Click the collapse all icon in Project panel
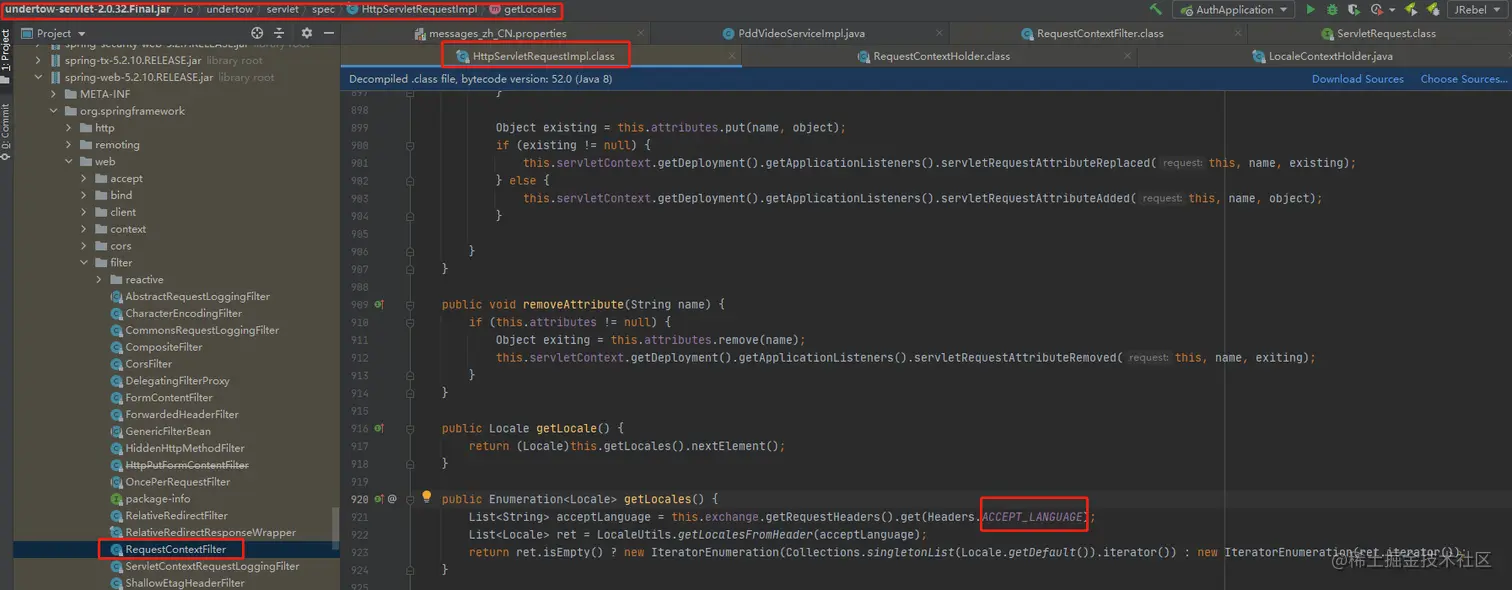1512x590 pixels. click(x=279, y=33)
